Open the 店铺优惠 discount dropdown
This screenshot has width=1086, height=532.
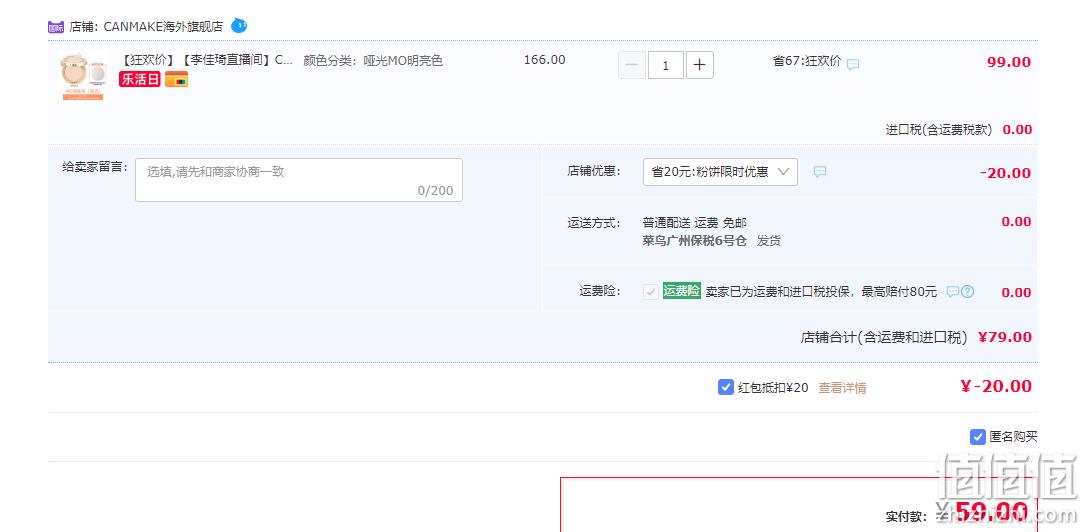coord(720,172)
